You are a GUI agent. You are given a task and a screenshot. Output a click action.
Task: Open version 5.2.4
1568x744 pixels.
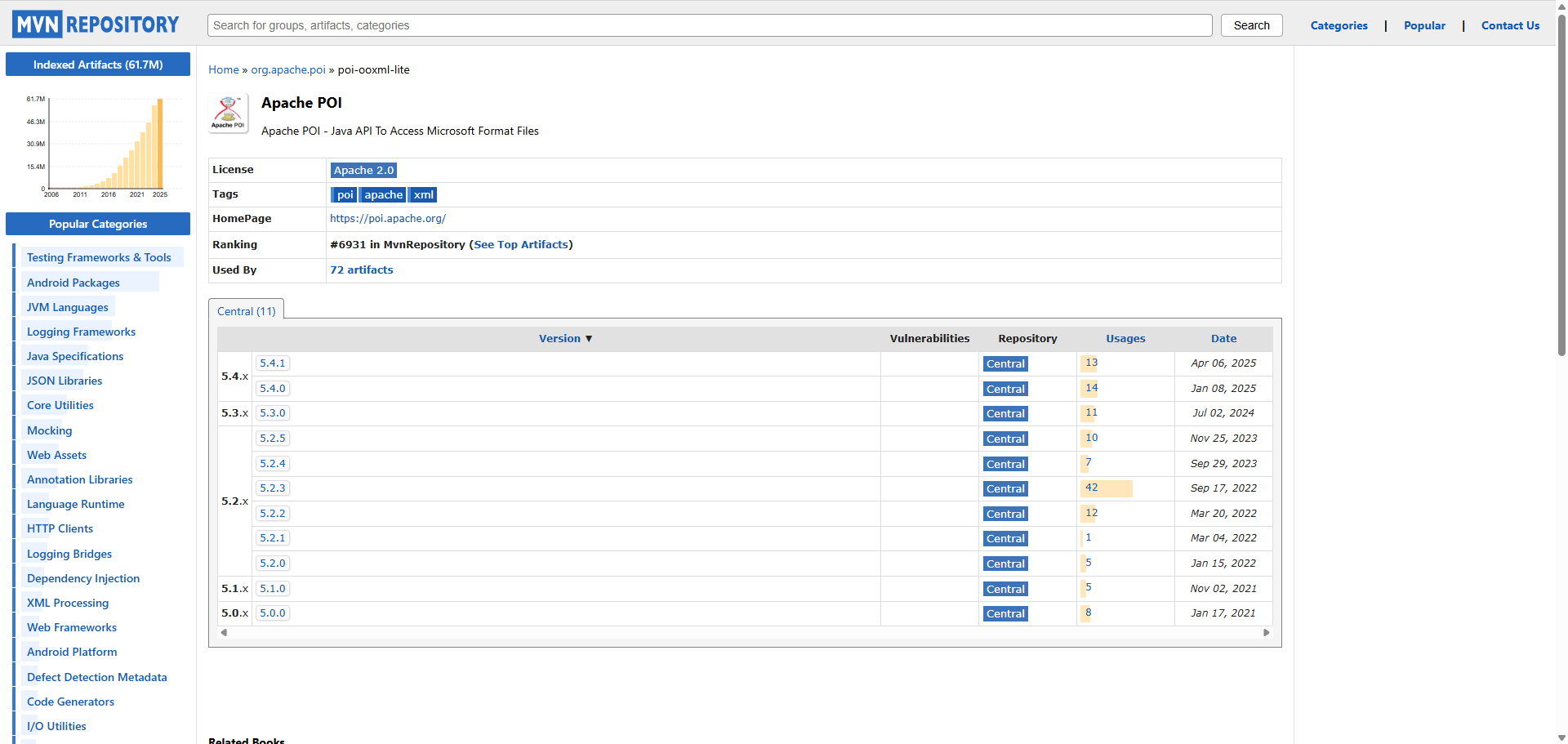[273, 464]
